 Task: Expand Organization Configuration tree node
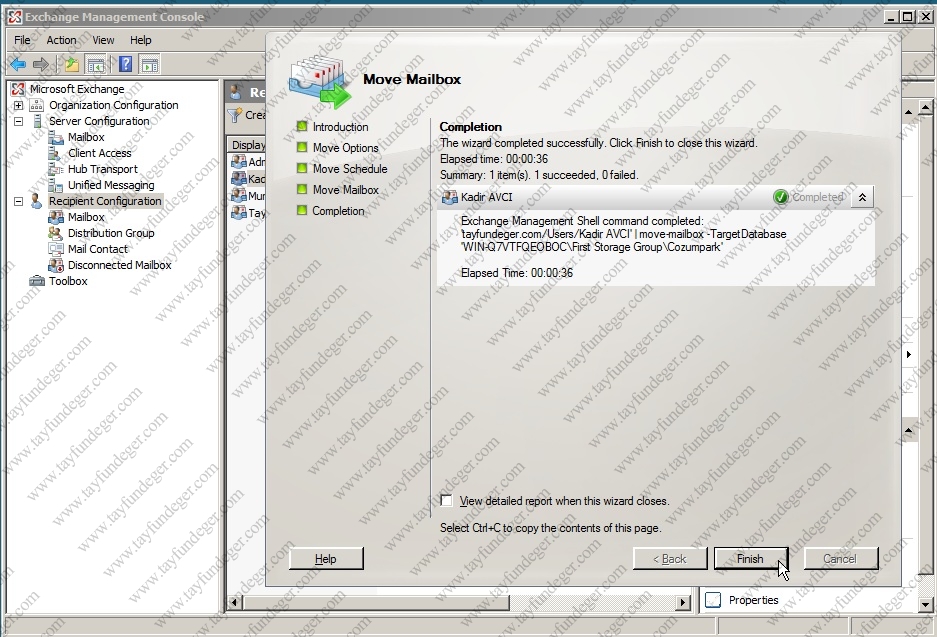tap(19, 105)
